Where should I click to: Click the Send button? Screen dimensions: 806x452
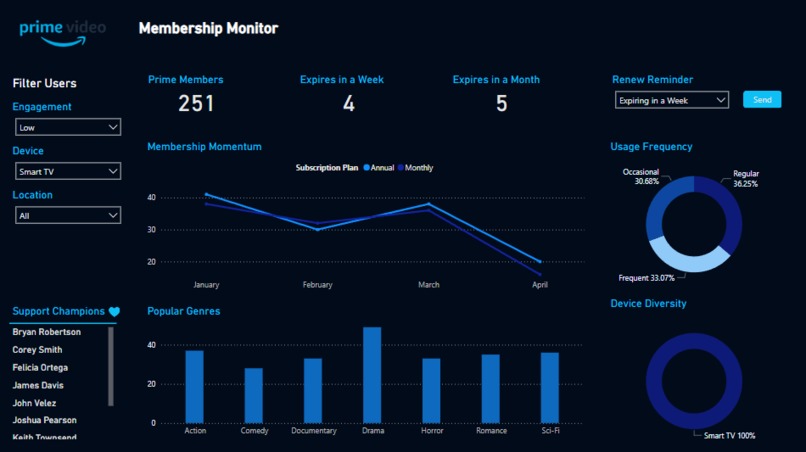pyautogui.click(x=762, y=100)
